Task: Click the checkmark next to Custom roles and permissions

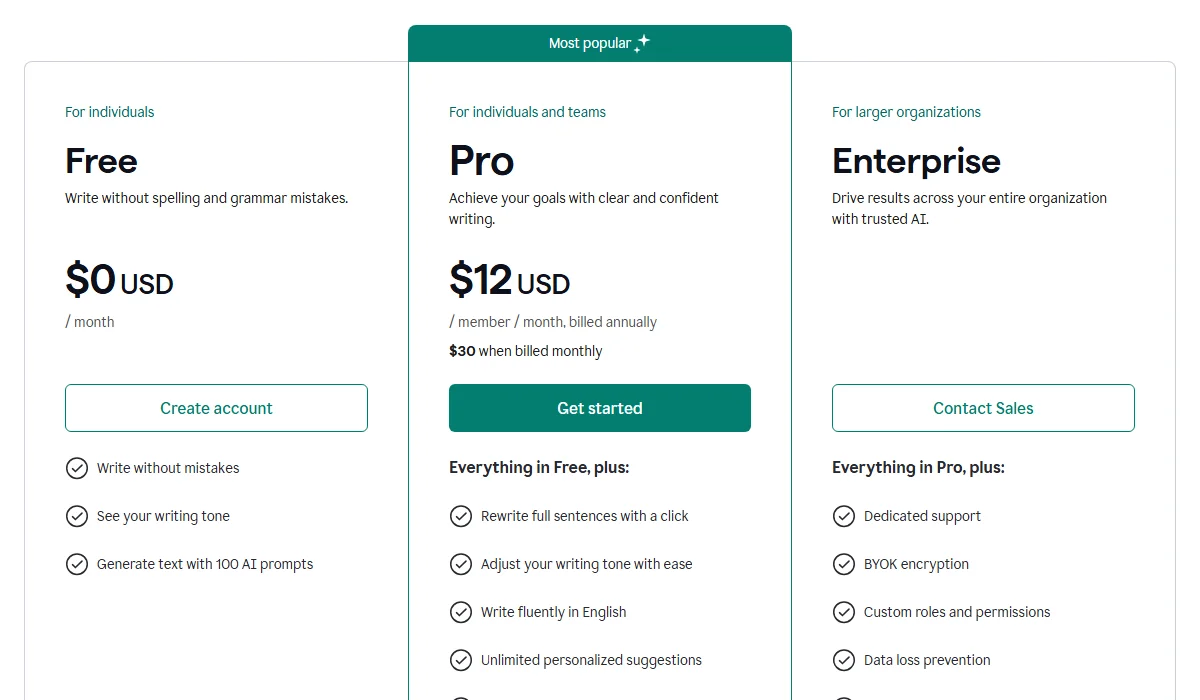Action: (x=845, y=612)
